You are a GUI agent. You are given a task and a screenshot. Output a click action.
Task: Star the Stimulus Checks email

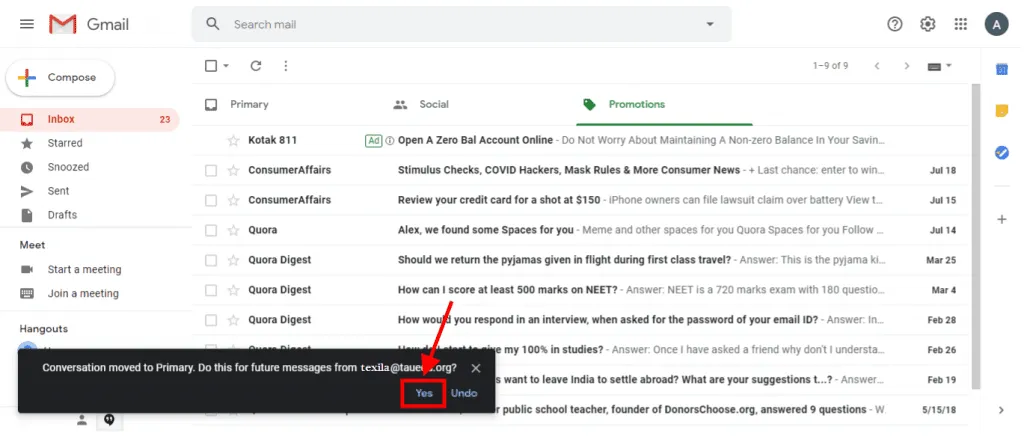233,171
